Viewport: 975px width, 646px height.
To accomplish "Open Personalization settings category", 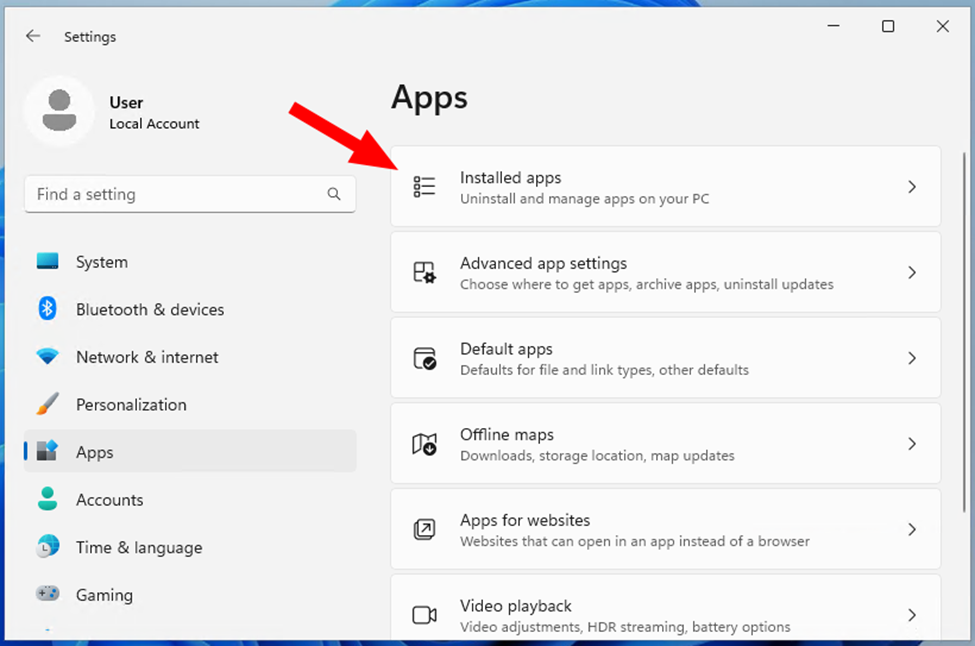I will click(130, 405).
